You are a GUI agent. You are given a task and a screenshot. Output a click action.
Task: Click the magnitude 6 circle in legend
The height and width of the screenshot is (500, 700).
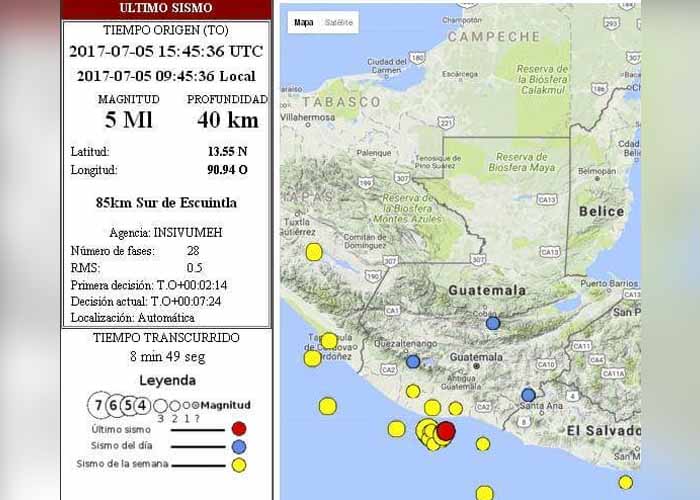coord(114,405)
